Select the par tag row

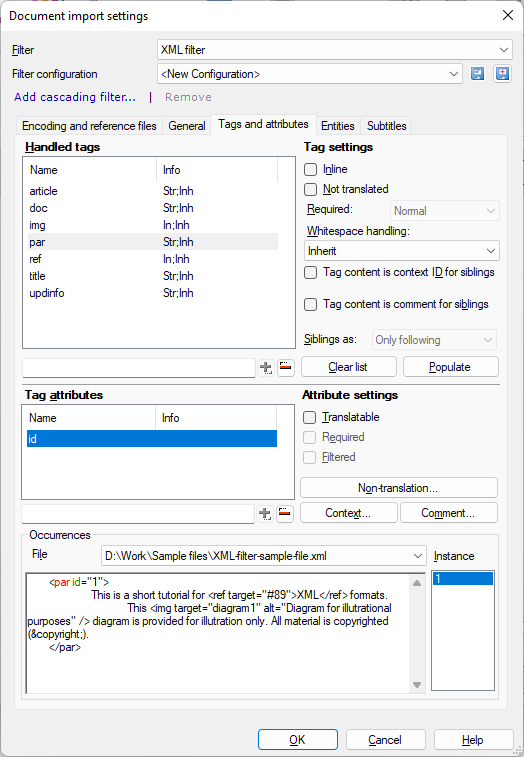point(153,242)
